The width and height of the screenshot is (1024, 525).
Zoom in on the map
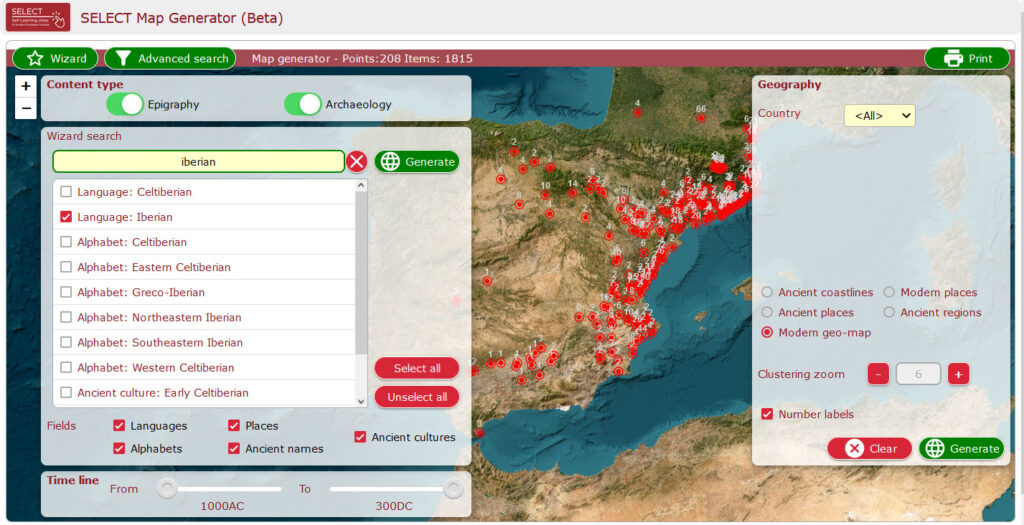[26, 86]
